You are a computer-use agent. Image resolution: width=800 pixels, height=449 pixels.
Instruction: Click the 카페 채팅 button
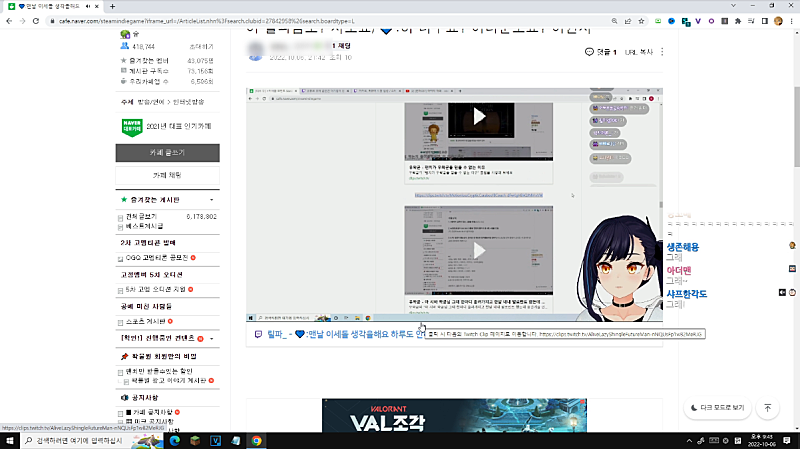pos(167,176)
